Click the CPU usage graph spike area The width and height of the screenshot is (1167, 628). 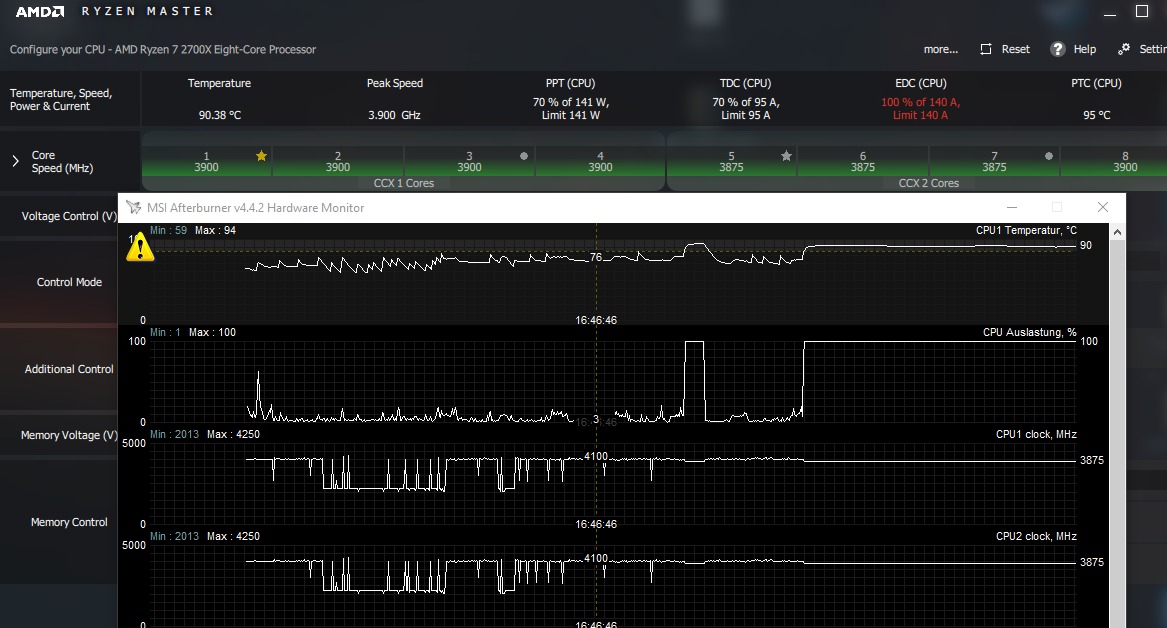point(694,381)
